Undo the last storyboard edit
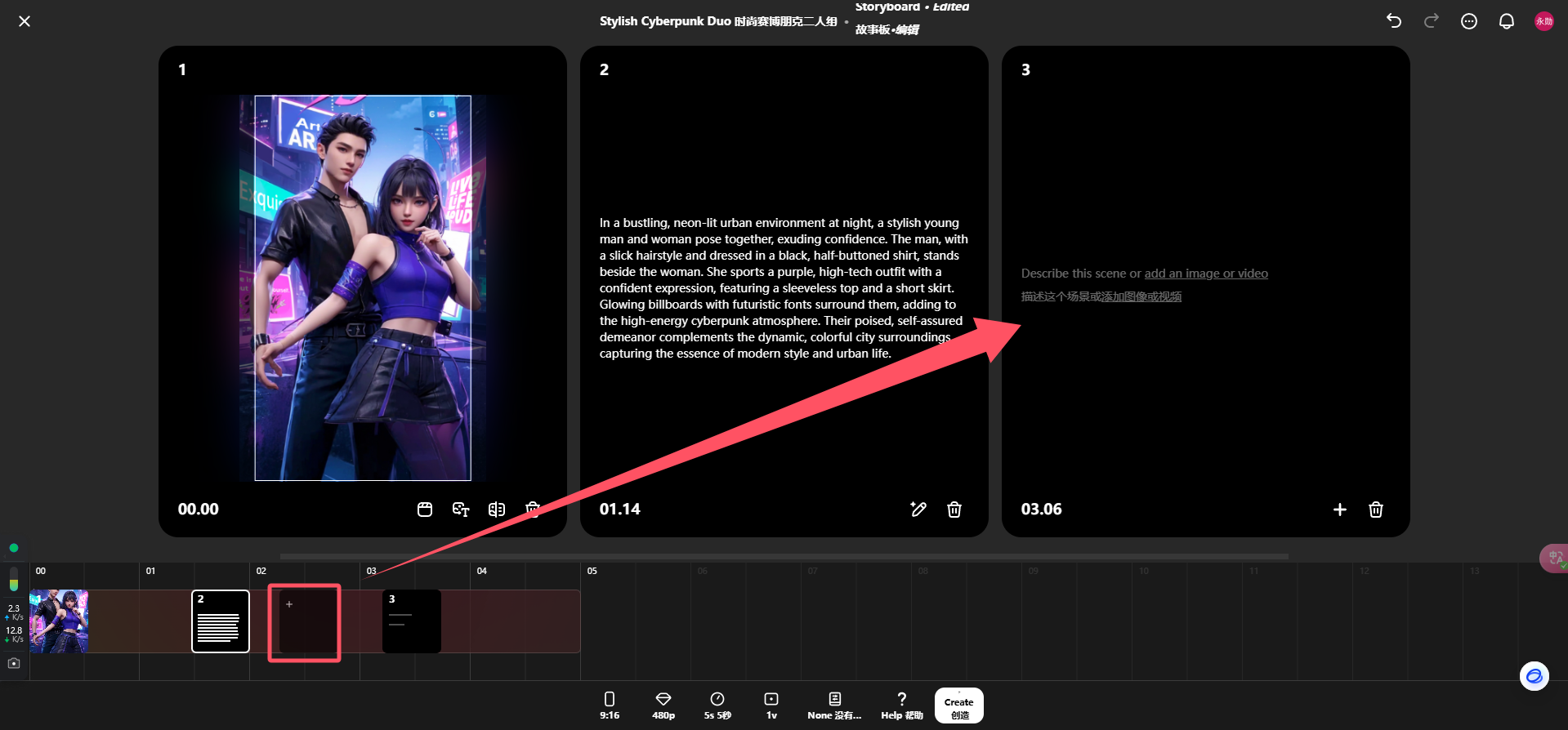This screenshot has width=1568, height=730. coord(1394,21)
